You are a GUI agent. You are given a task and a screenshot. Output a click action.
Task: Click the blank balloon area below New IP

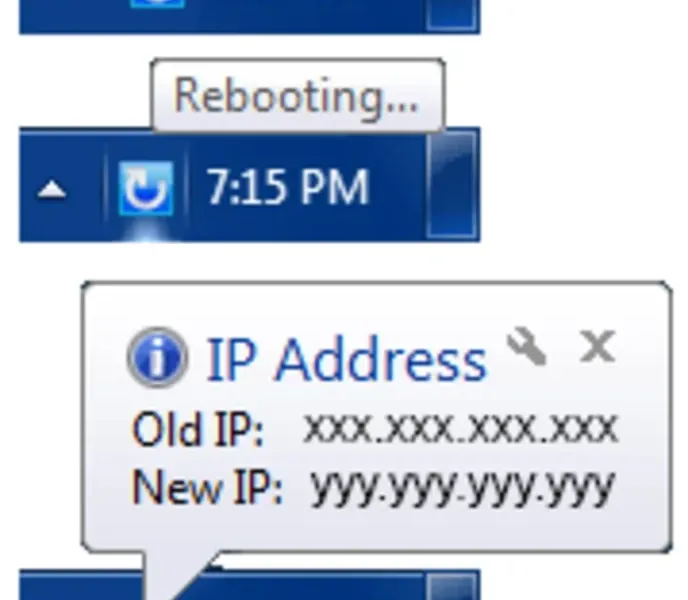[377, 529]
